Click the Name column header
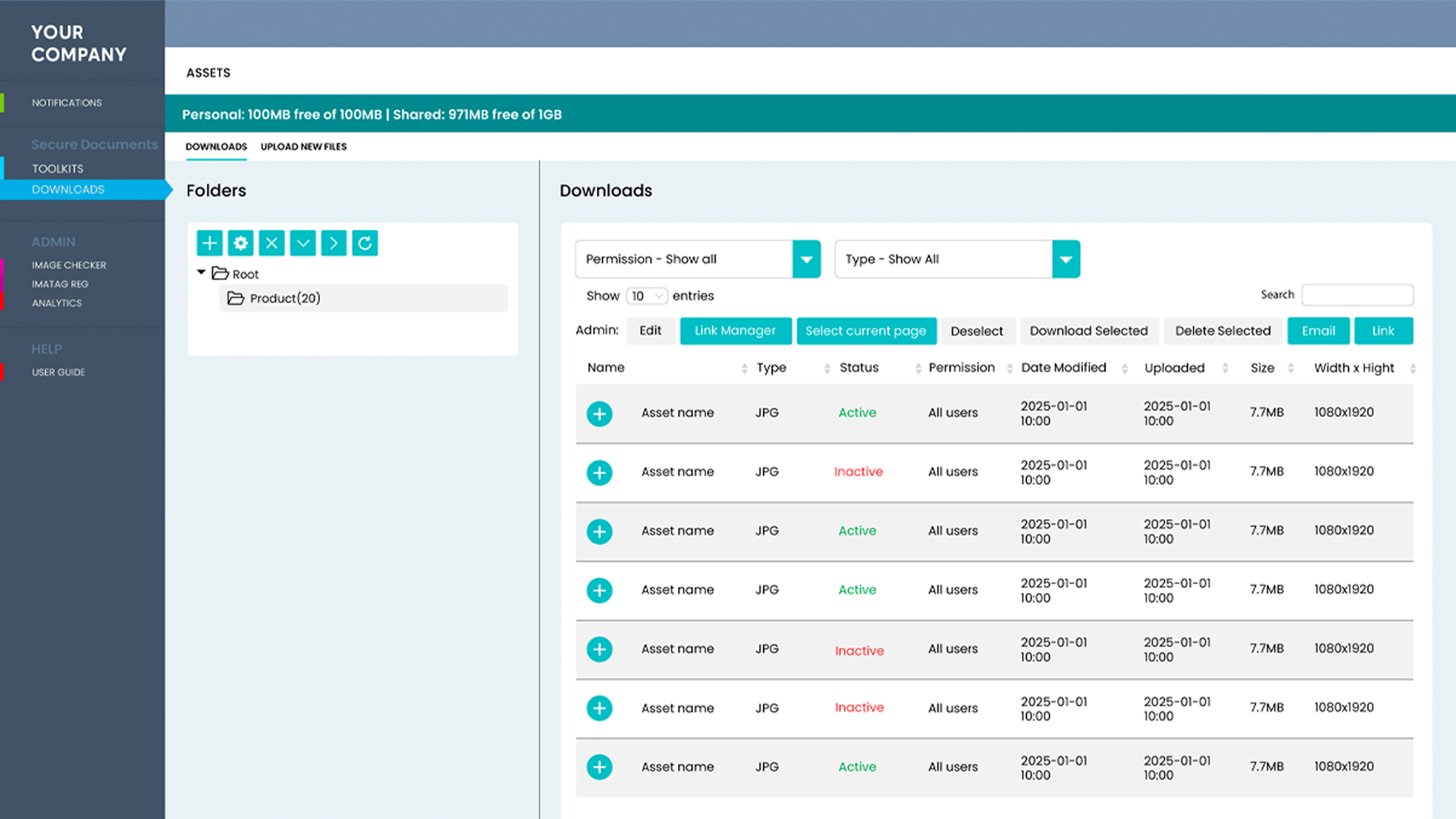 [606, 368]
